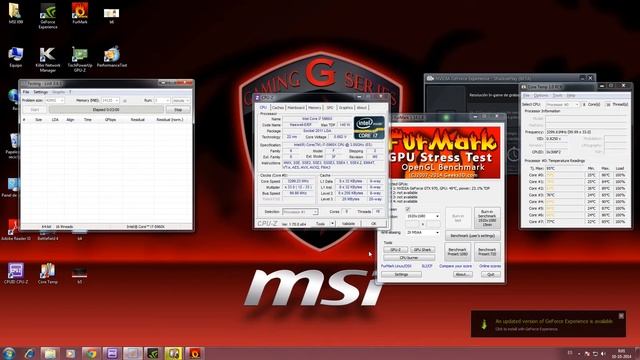Open the Core Temp desktop shortcut
The height and width of the screenshot is (360, 640).
[x=48, y=273]
